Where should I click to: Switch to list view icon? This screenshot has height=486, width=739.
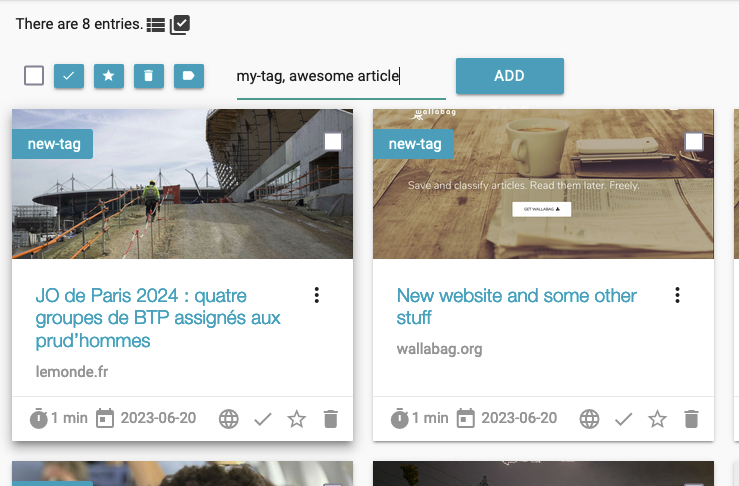click(x=156, y=25)
